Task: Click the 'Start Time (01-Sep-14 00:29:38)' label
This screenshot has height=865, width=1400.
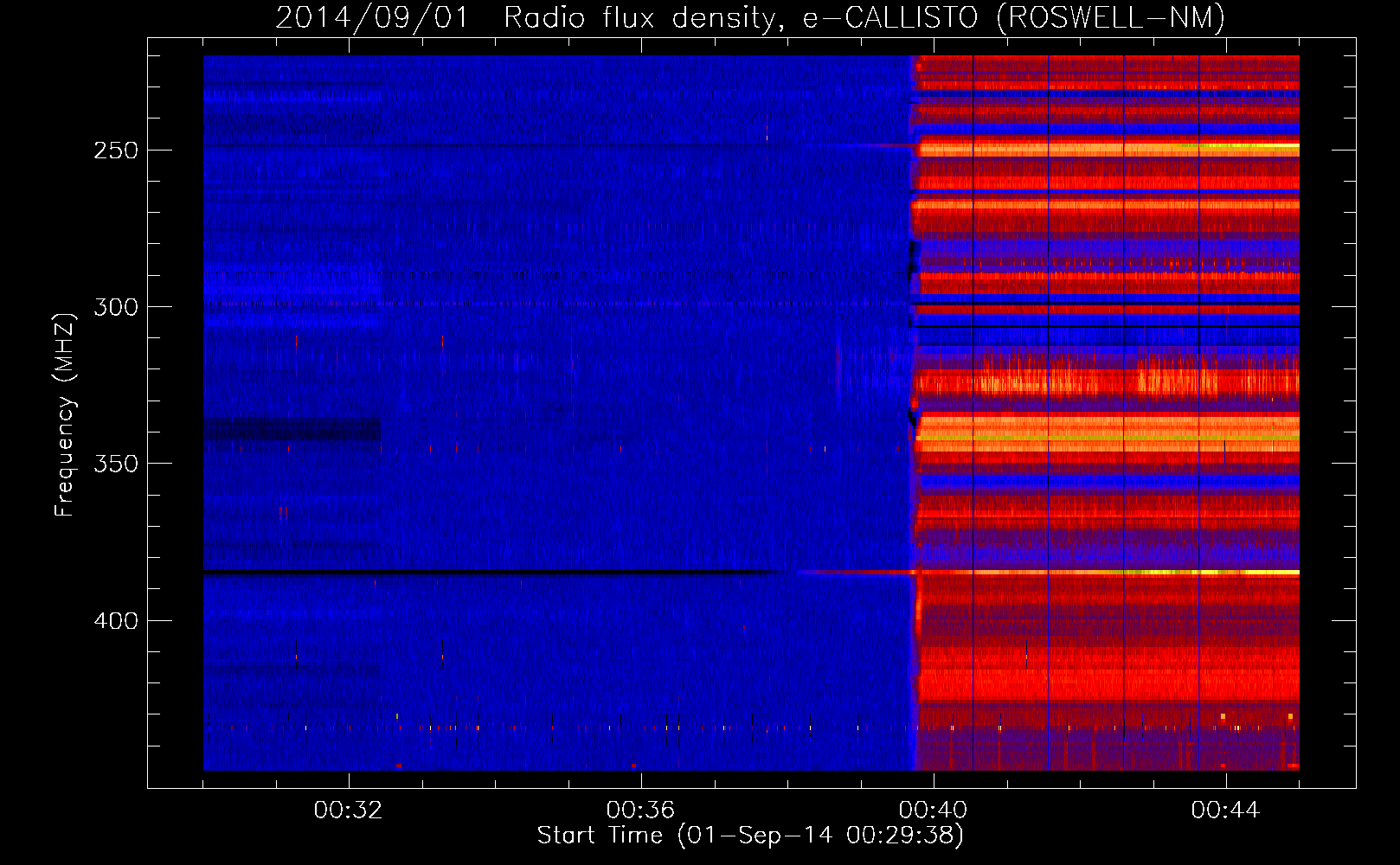Action: [750, 836]
